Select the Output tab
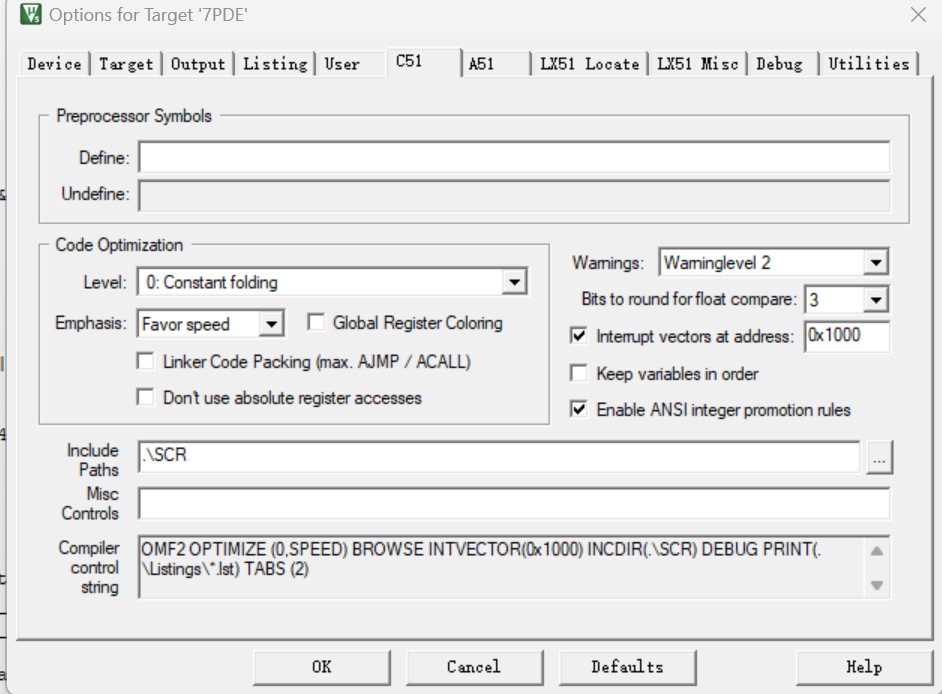 pos(198,64)
